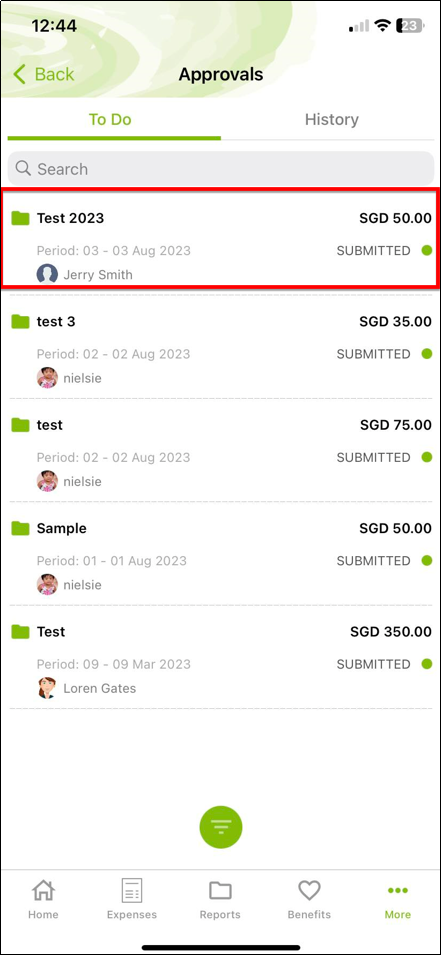The height and width of the screenshot is (956, 442).
Task: Tap Jerry Smith's avatar
Action: point(47,274)
